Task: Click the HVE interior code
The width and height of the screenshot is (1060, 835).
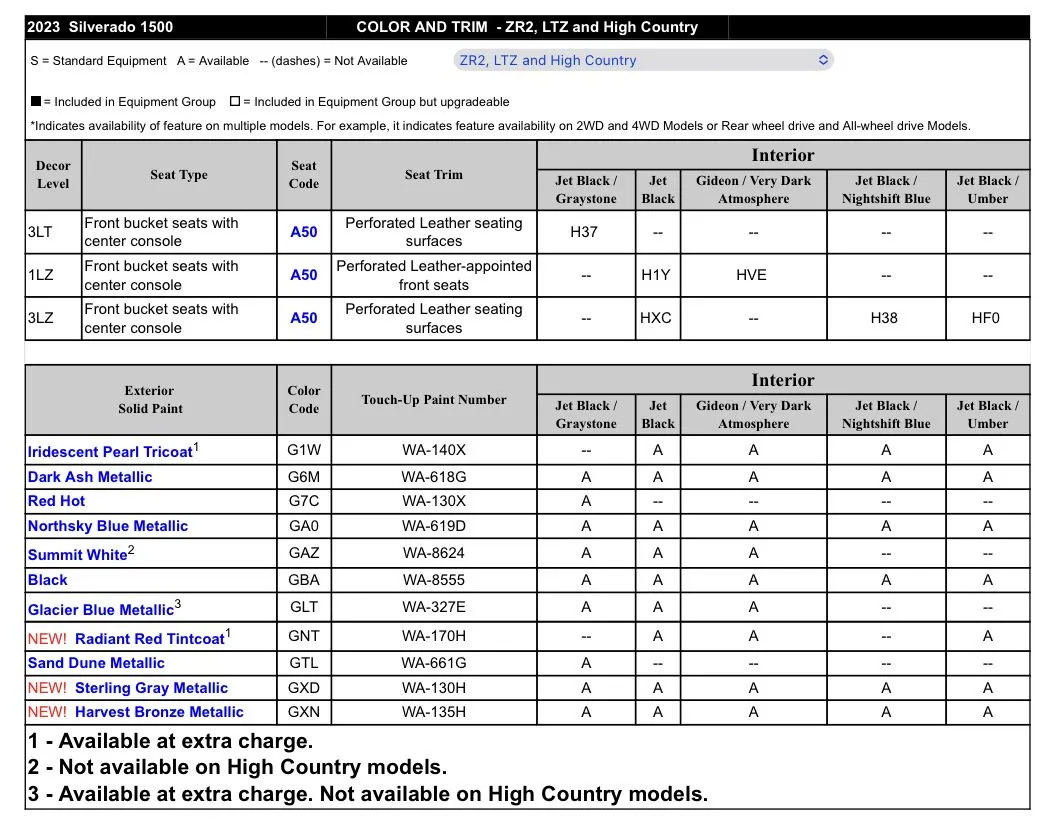Action: 751,275
